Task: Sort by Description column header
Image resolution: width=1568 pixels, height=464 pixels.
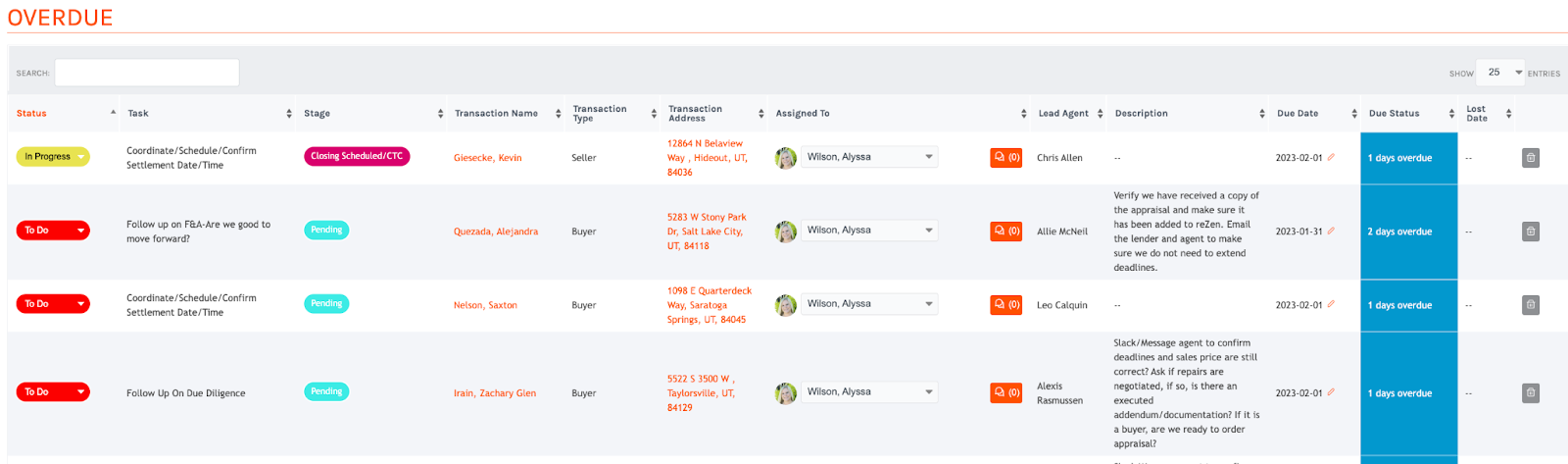Action: click(x=1189, y=114)
